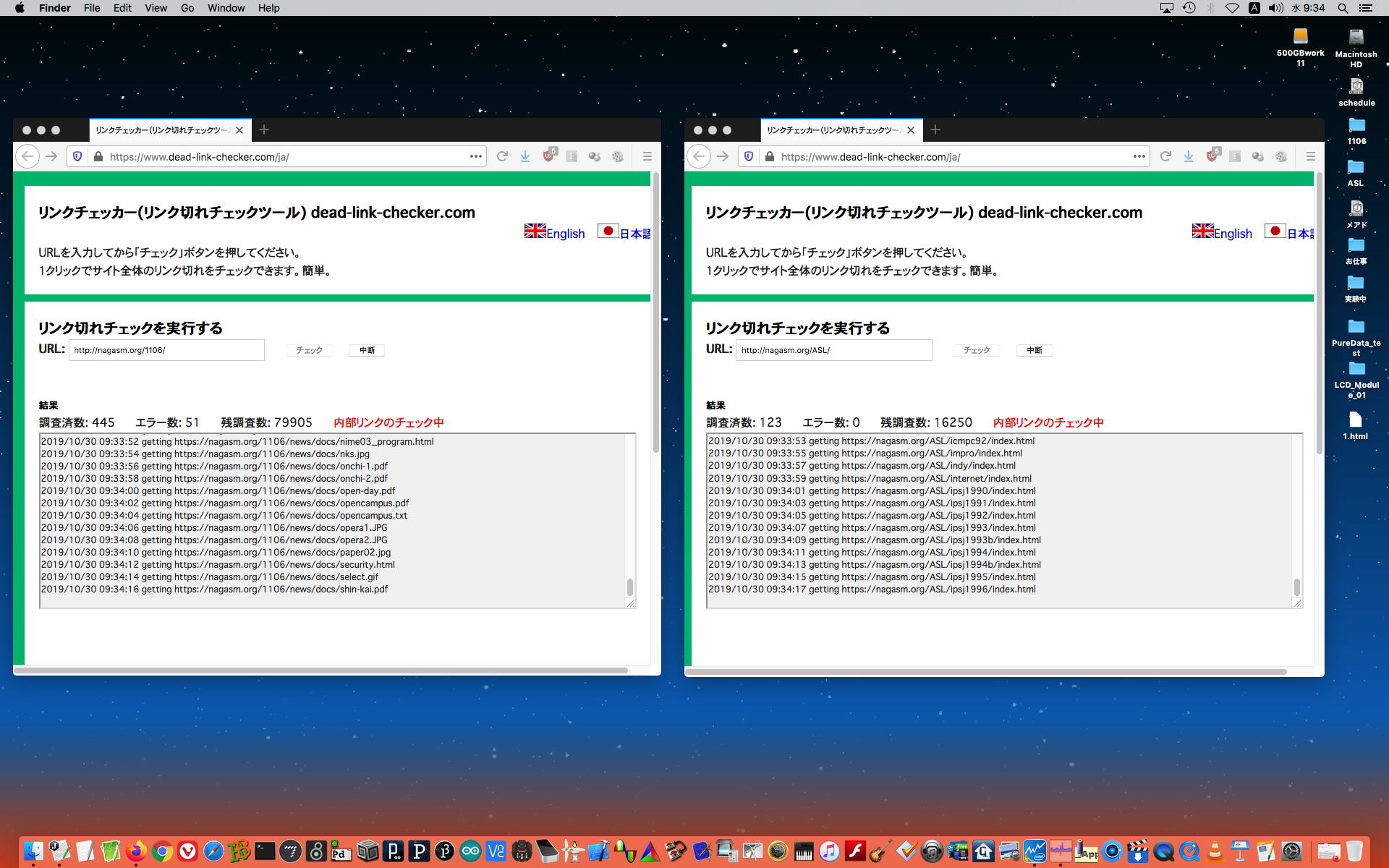Click the uBlock extension icon in left browser
The height and width of the screenshot is (868, 1389).
tap(549, 156)
